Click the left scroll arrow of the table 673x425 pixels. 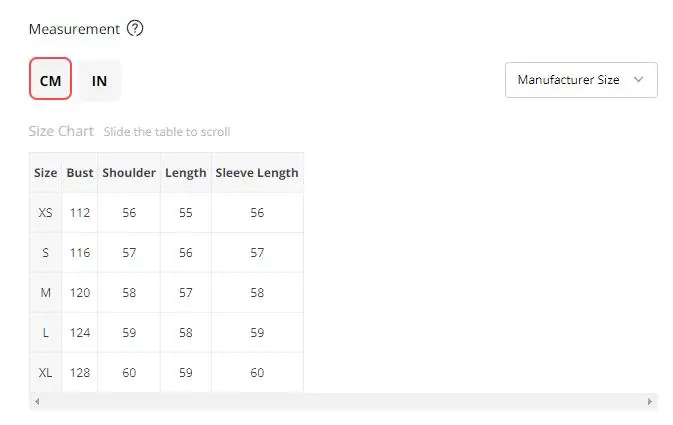(37, 401)
